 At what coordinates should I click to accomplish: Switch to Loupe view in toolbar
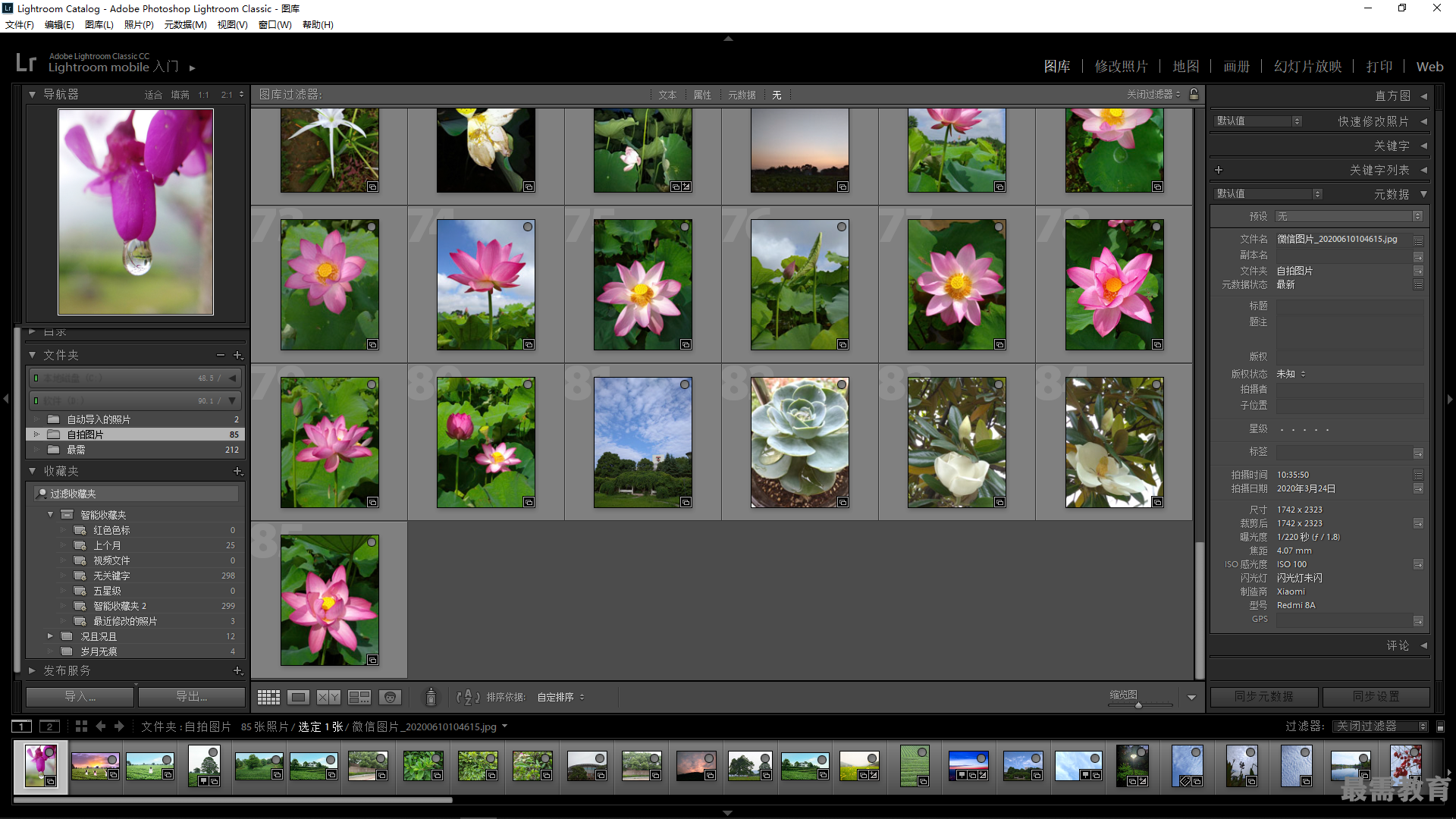pos(298,697)
